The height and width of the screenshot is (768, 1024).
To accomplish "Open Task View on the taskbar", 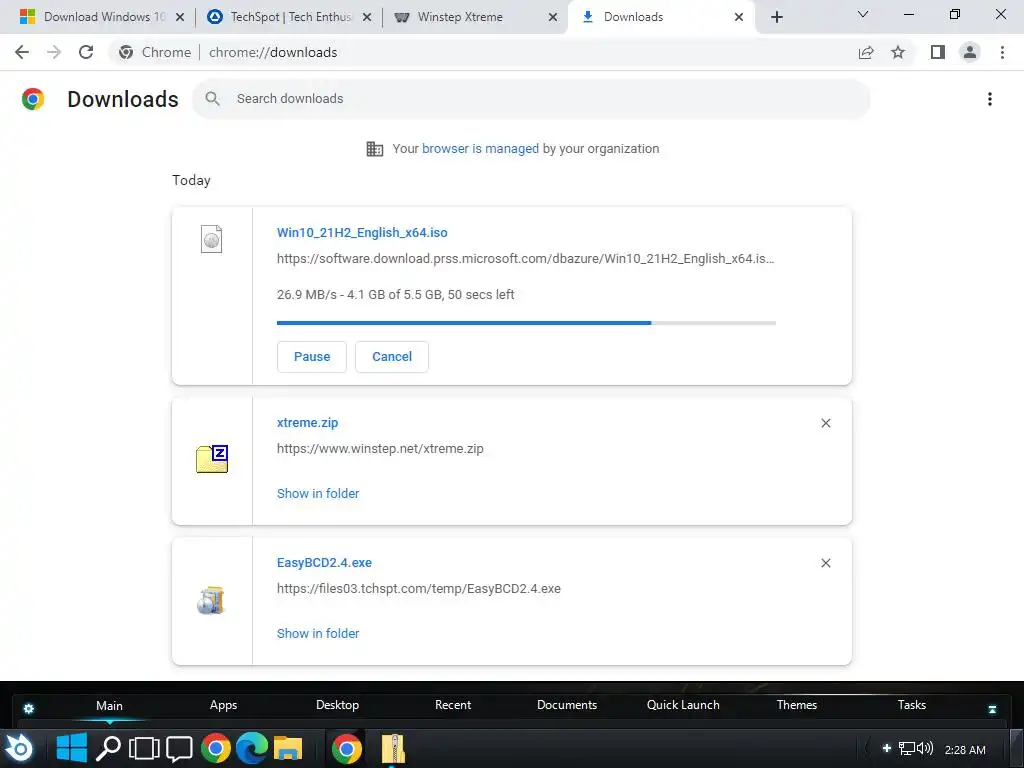I will 144,748.
